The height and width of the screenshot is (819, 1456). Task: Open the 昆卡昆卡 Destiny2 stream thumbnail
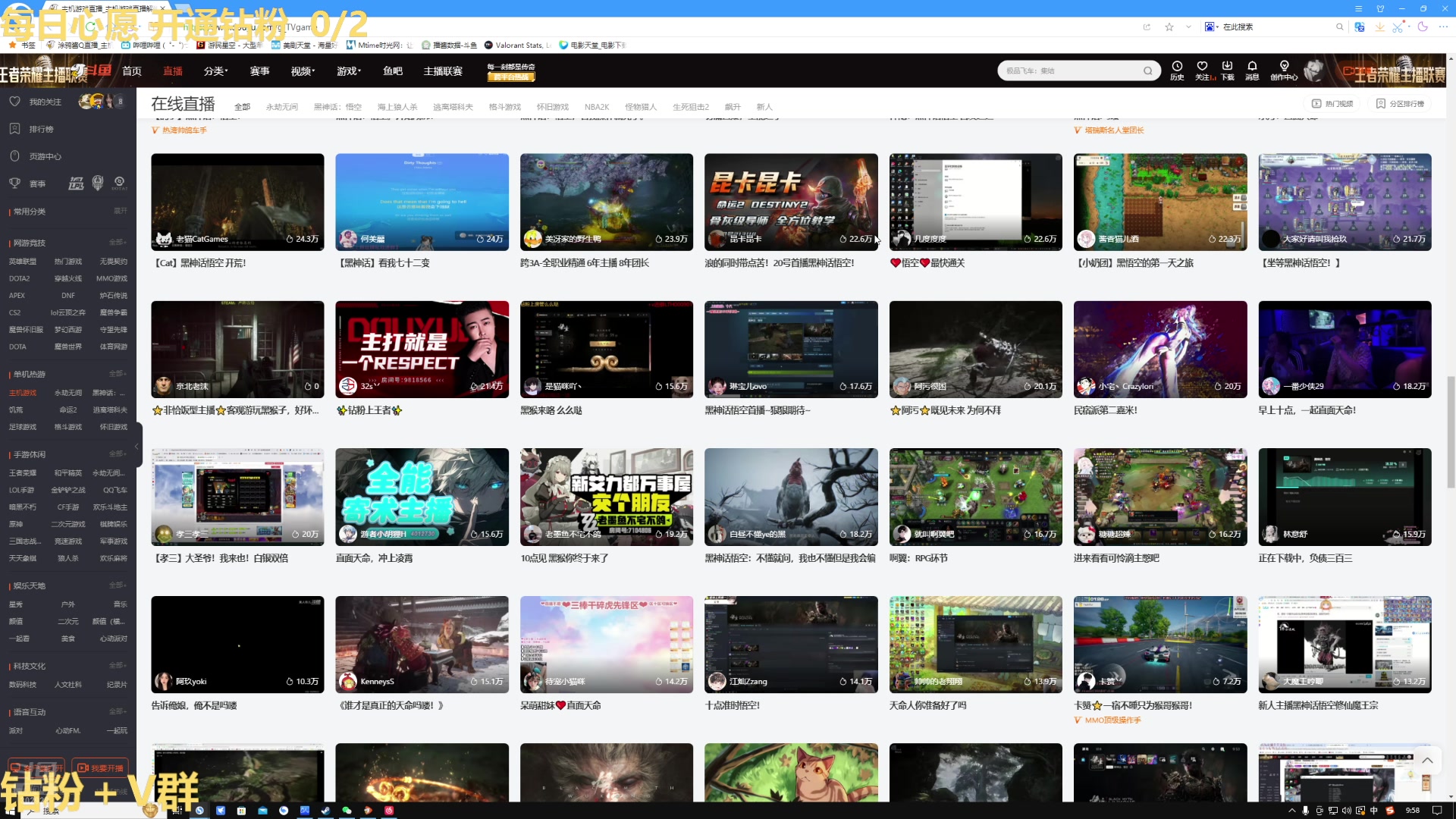click(x=791, y=202)
